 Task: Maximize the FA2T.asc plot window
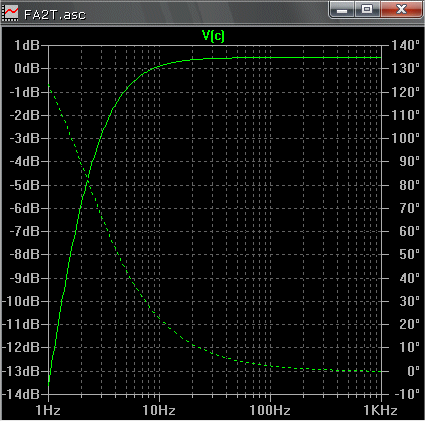[367, 10]
